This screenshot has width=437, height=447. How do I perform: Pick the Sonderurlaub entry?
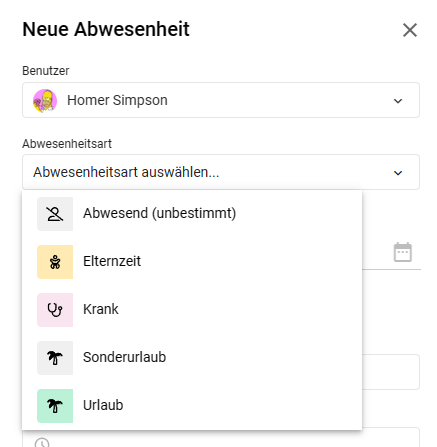(192, 358)
